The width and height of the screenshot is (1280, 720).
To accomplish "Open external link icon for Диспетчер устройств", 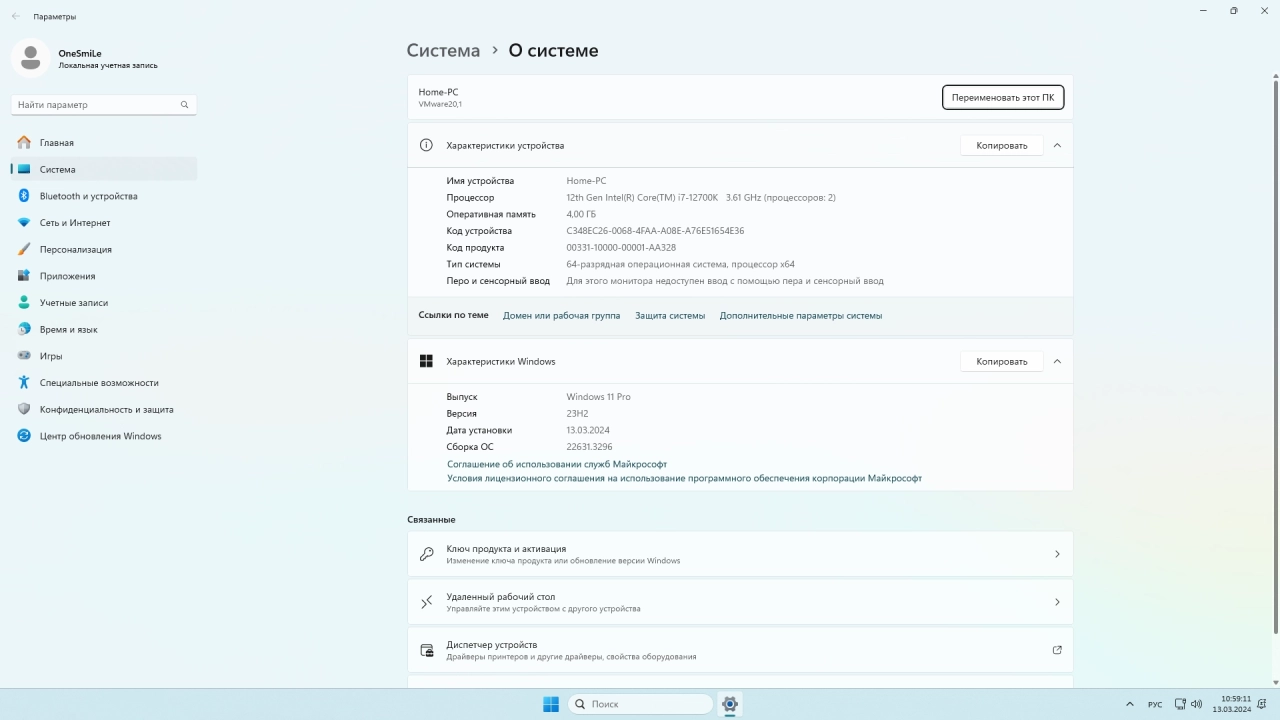I will 1057,650.
